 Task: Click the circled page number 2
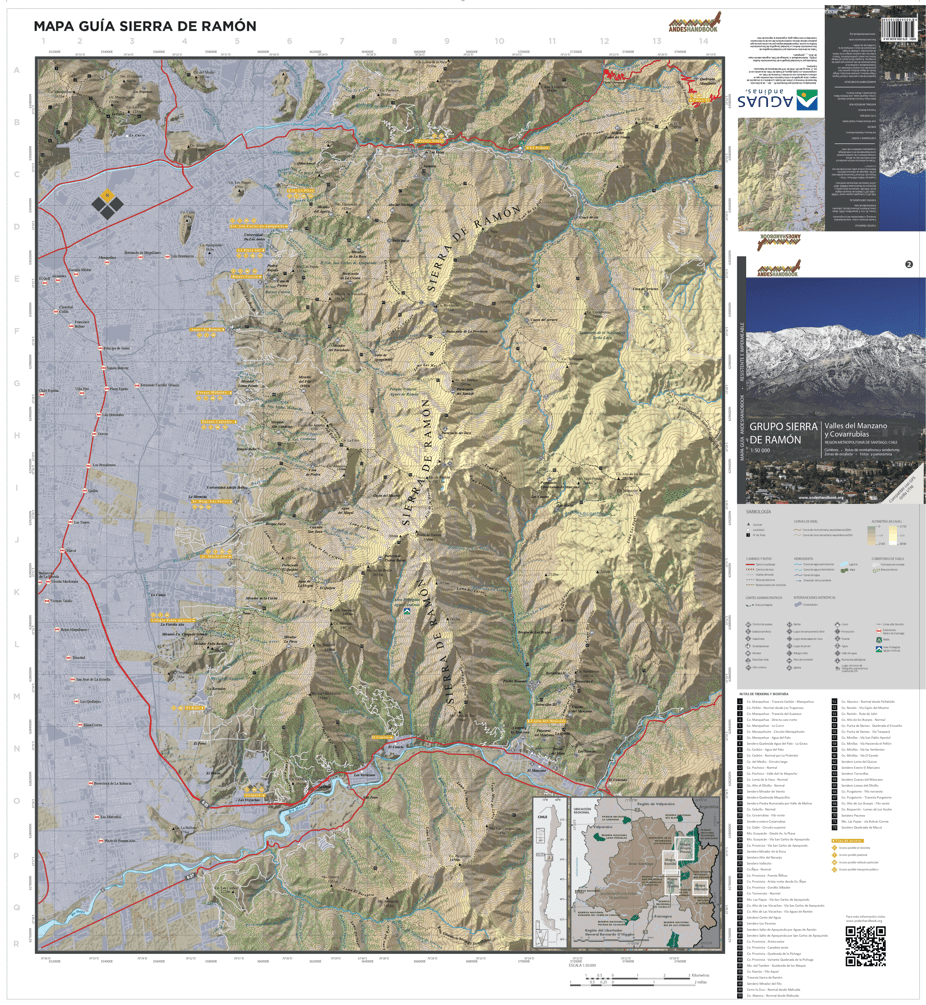[909, 264]
